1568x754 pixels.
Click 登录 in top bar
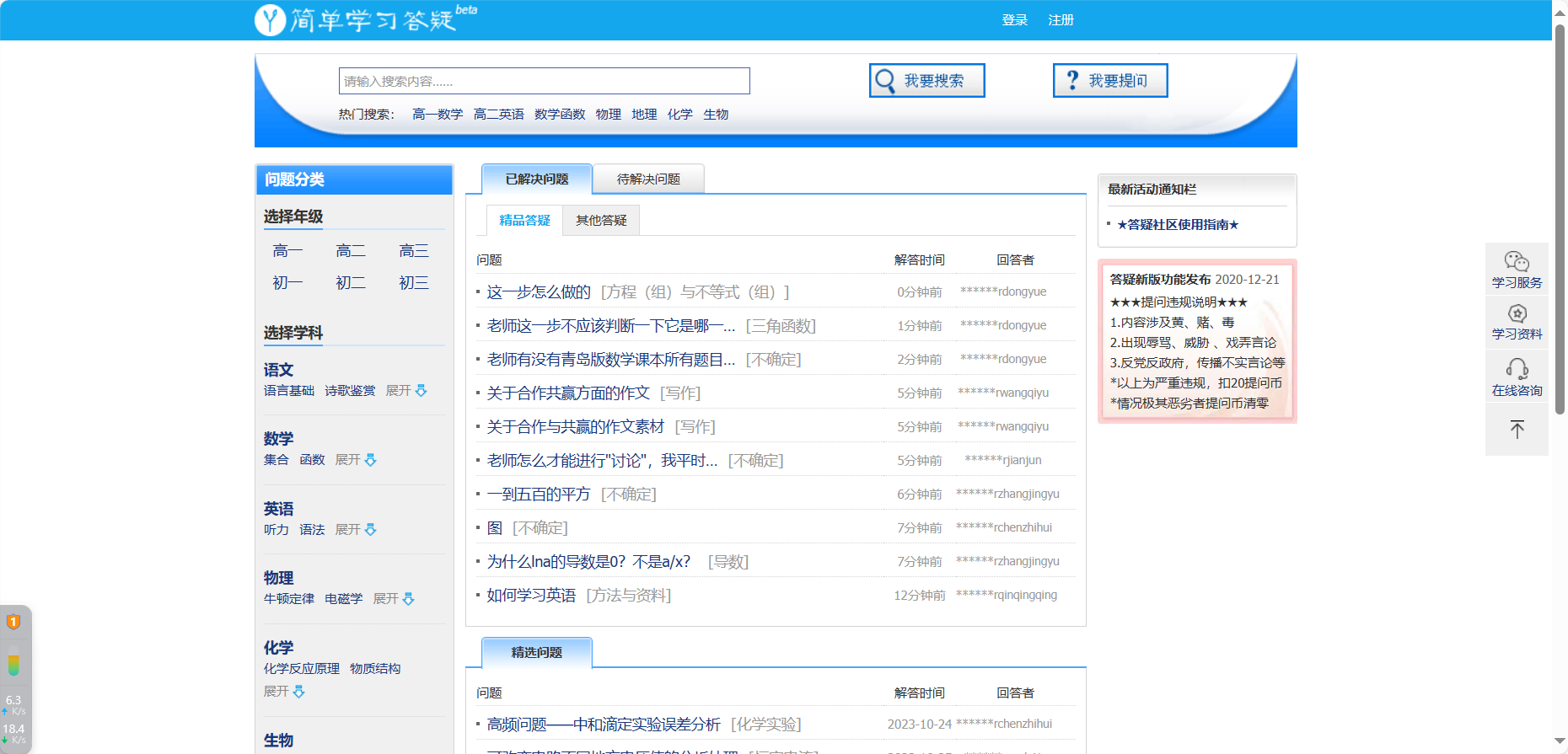[x=1015, y=20]
